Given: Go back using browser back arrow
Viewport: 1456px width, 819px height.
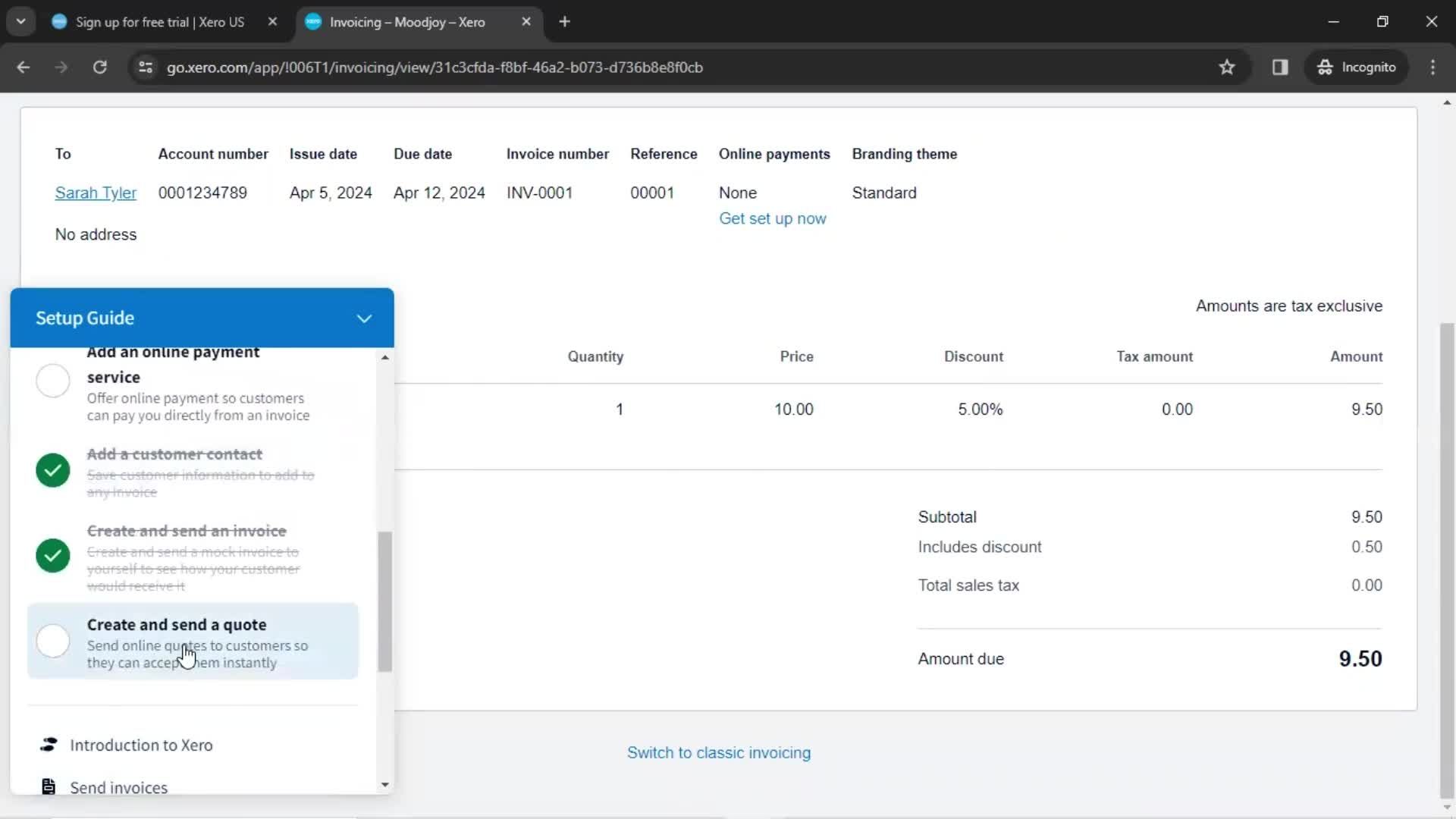Looking at the screenshot, I should coord(23,67).
